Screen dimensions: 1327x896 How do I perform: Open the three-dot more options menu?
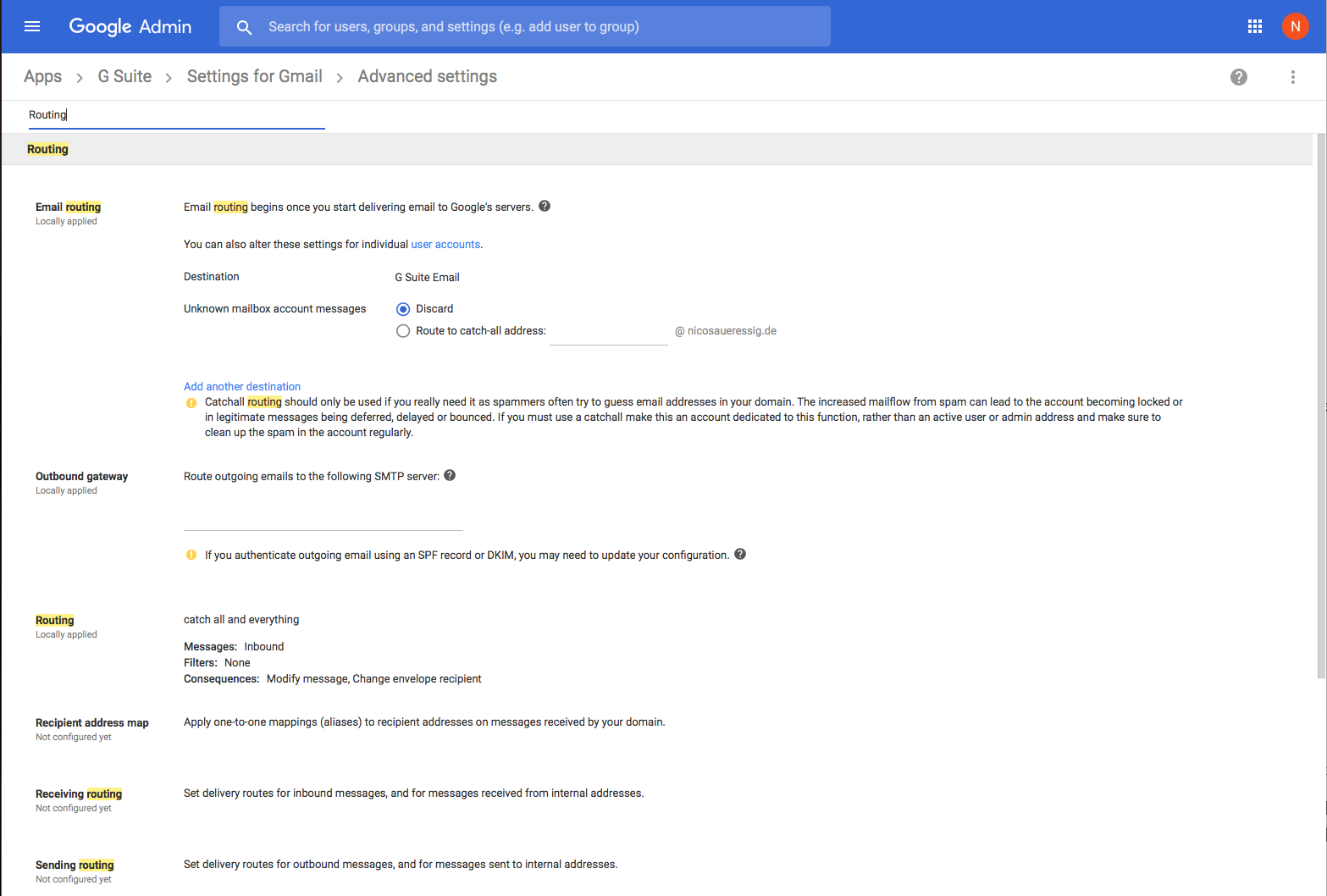[x=1293, y=77]
